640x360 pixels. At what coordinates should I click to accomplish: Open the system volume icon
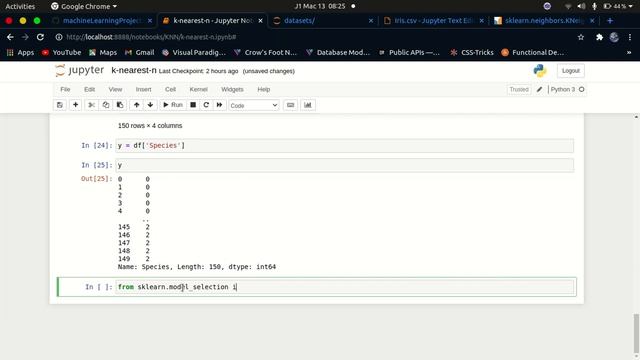coord(581,6)
